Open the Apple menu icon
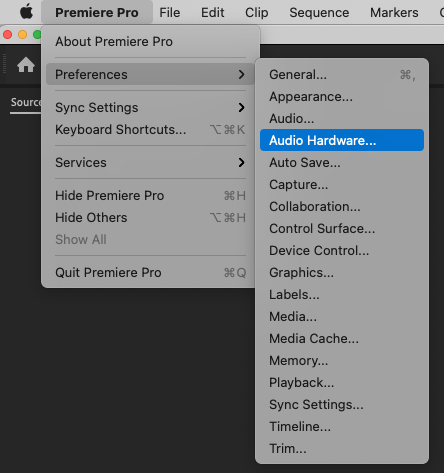The width and height of the screenshot is (444, 473). [x=26, y=12]
